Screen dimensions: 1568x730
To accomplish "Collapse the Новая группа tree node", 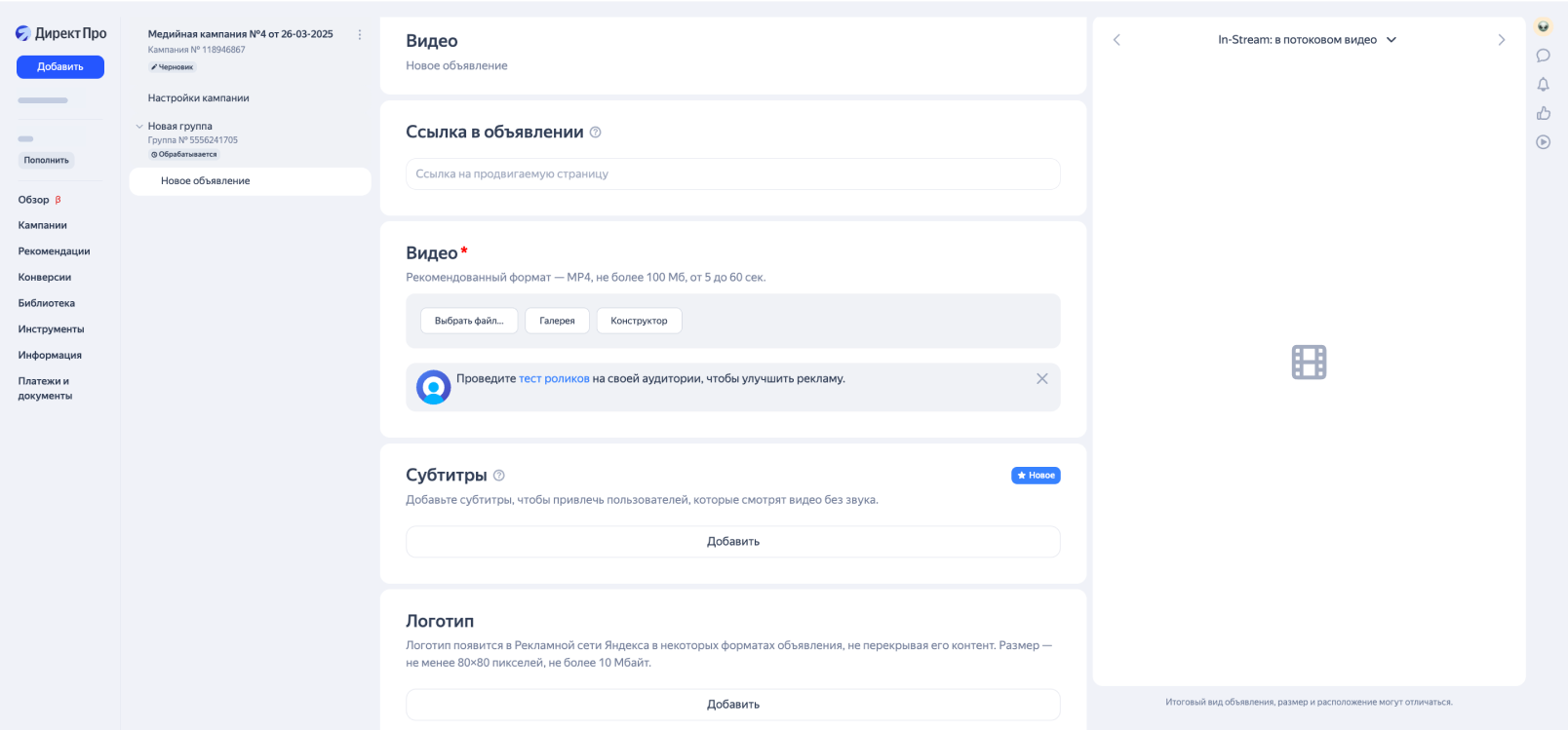I will (x=139, y=127).
